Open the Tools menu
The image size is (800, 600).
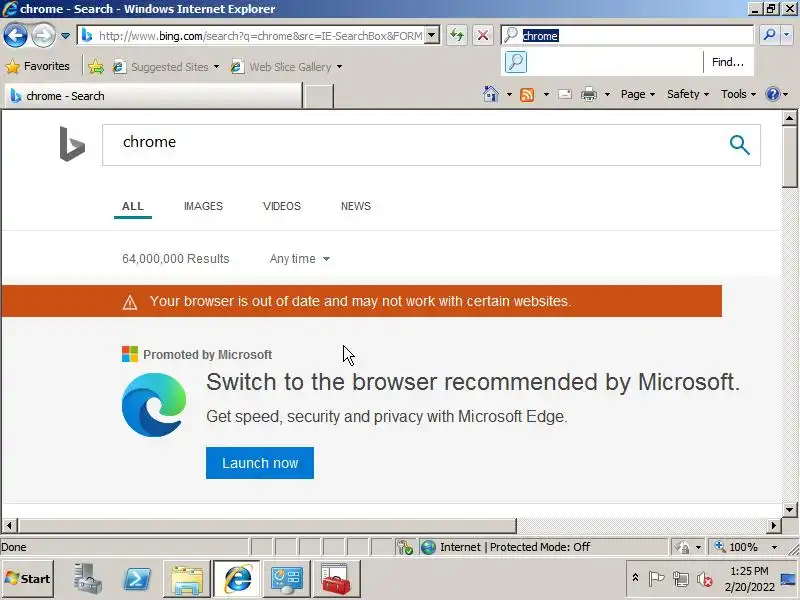click(738, 94)
